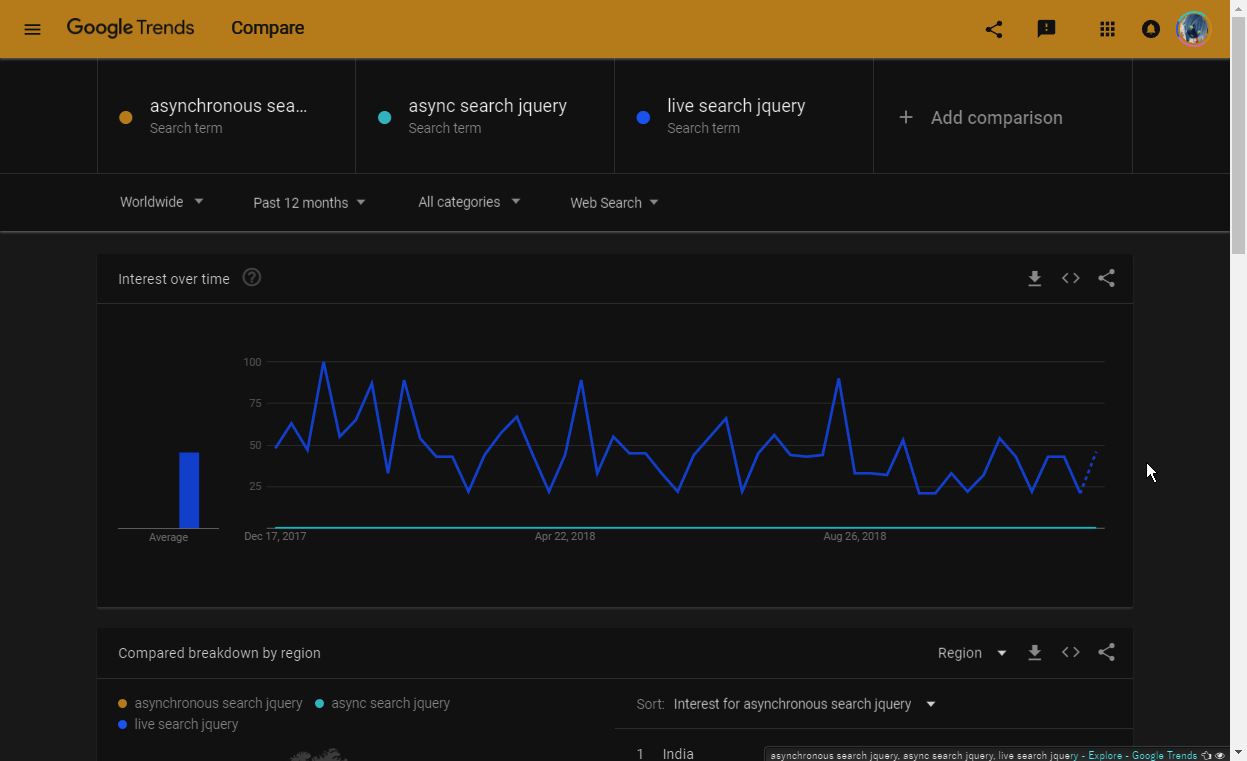
Task: Open the notifications bell
Action: point(1150,29)
